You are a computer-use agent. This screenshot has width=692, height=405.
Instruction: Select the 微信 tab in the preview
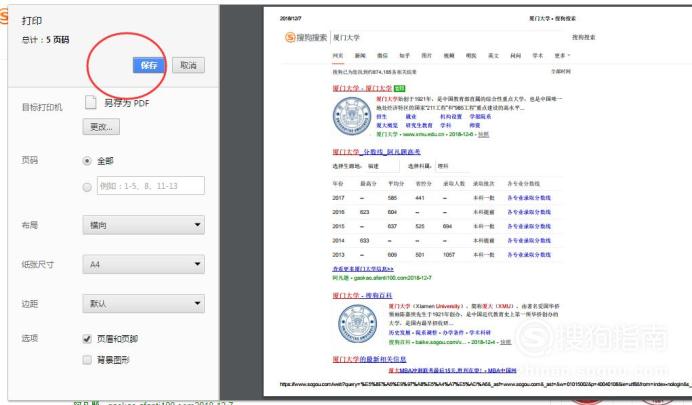click(382, 56)
